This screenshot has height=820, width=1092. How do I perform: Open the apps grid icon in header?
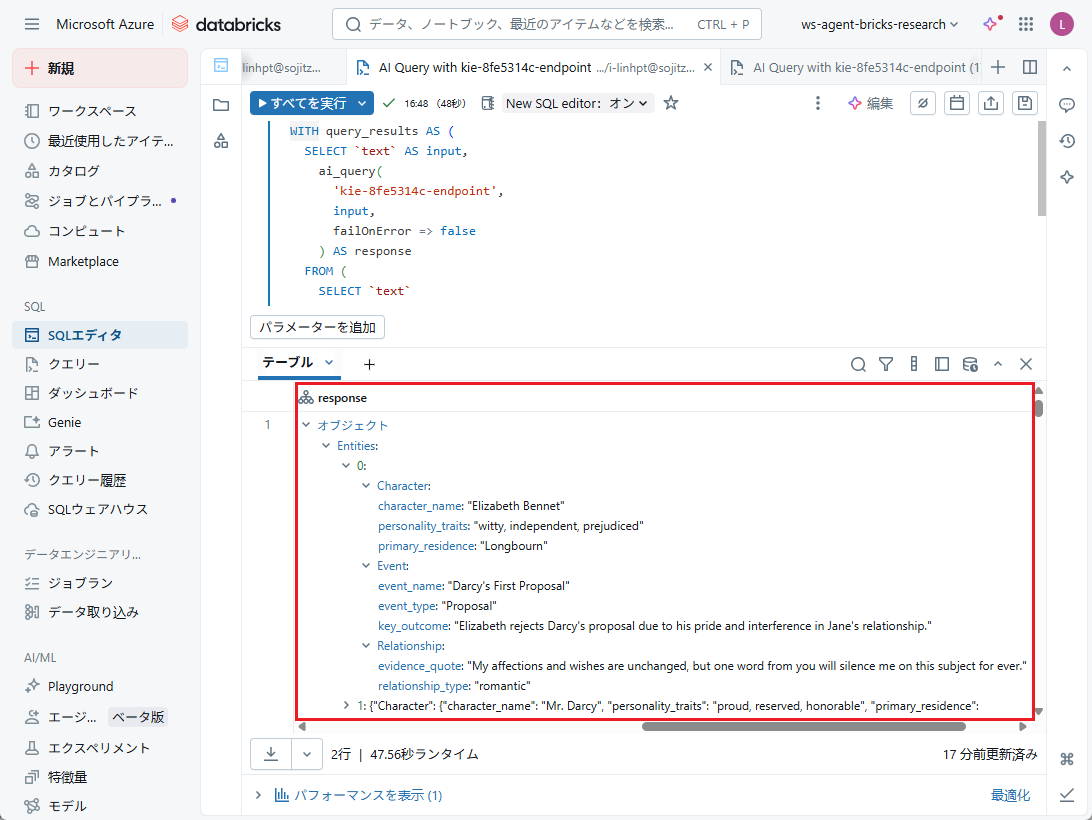1026,24
